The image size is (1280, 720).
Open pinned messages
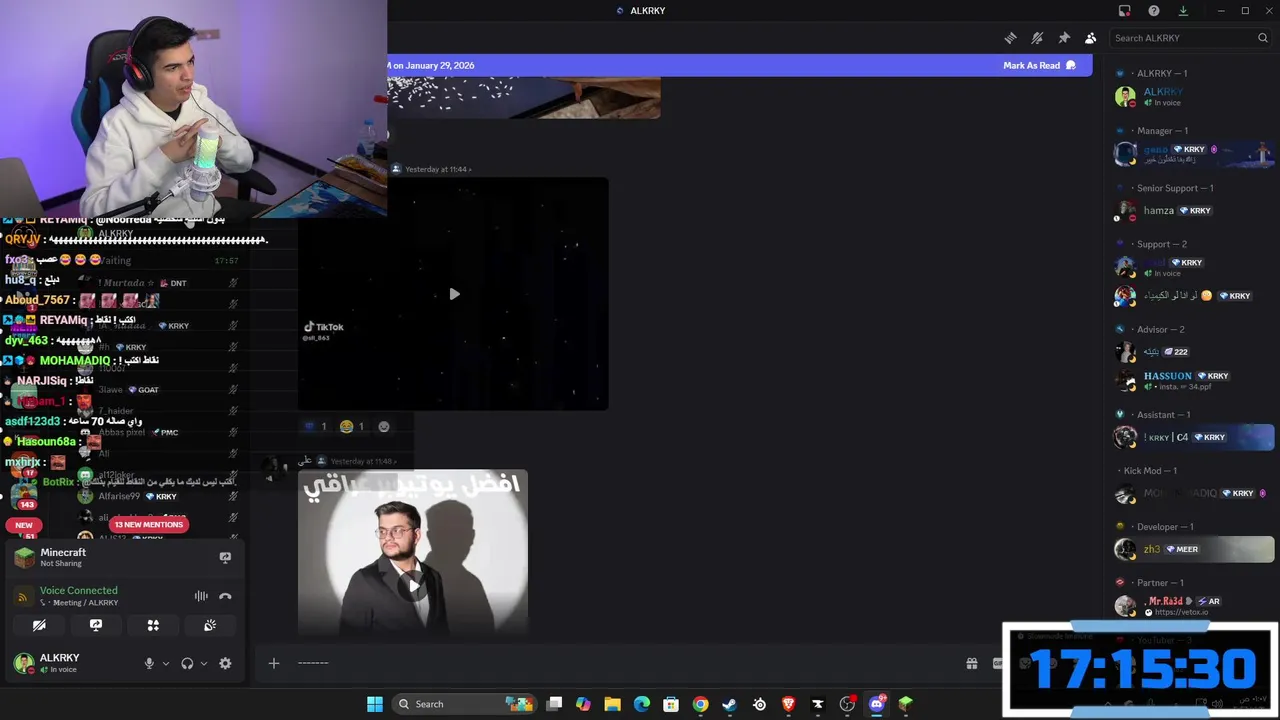click(1064, 38)
